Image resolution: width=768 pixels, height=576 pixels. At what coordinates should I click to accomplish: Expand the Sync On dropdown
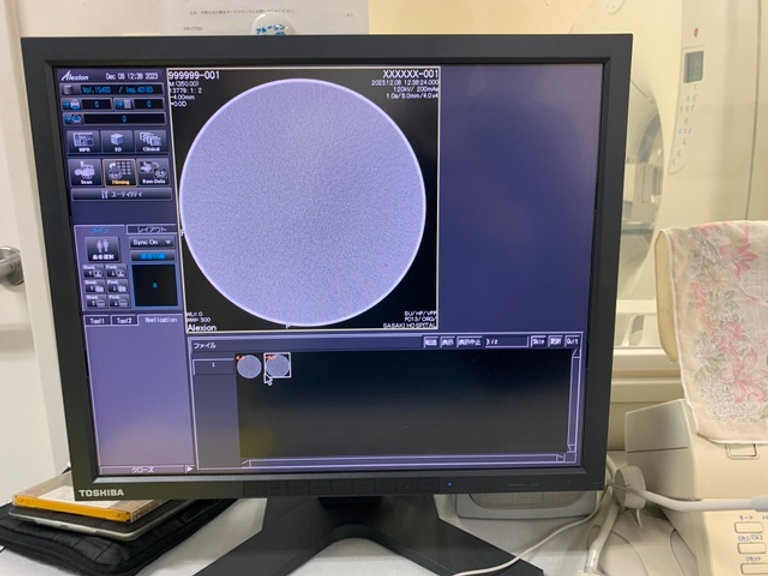153,242
